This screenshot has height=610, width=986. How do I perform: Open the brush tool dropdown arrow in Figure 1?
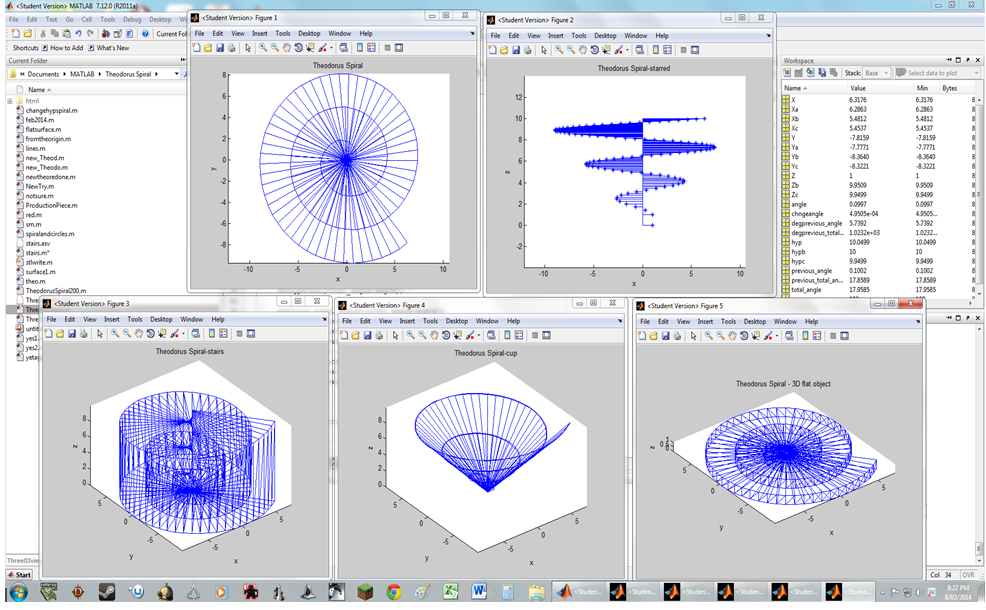[x=331, y=48]
